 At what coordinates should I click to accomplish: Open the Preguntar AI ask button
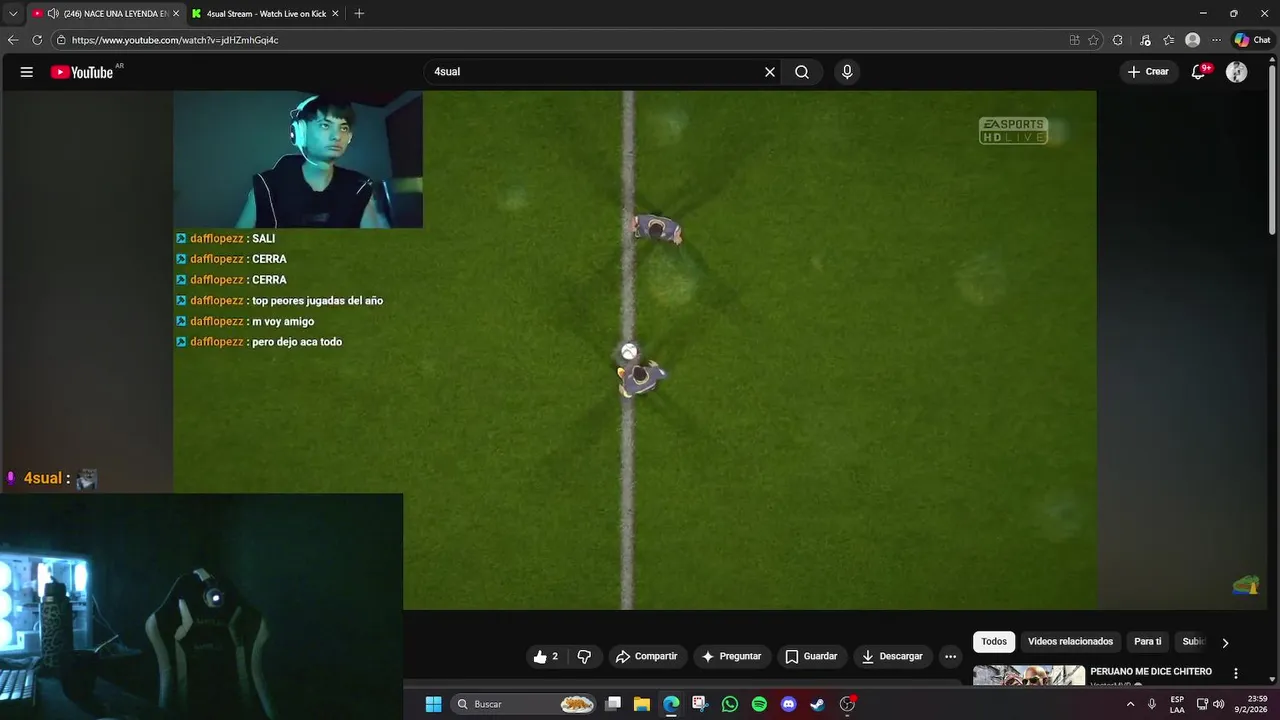tap(732, 657)
